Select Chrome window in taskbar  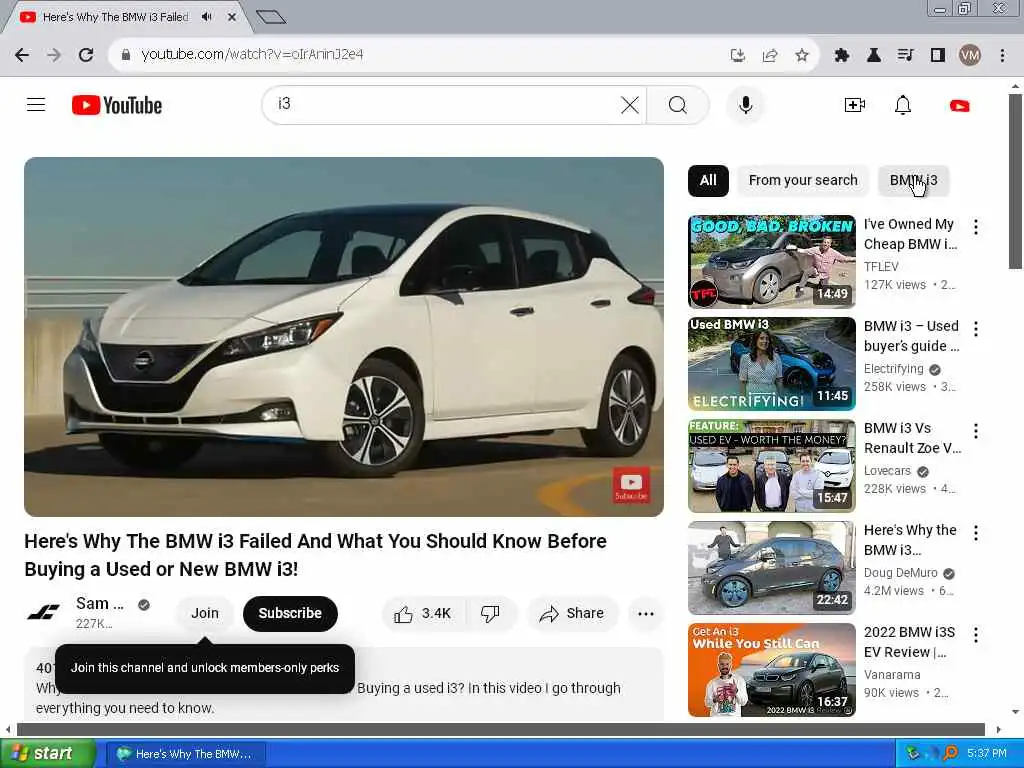click(x=186, y=754)
